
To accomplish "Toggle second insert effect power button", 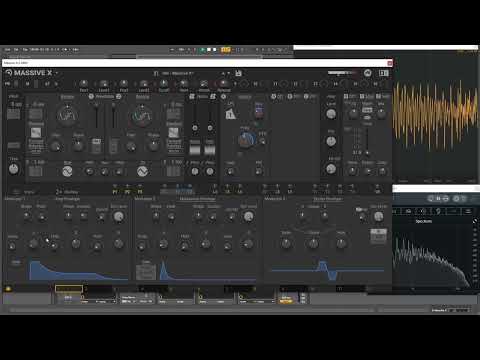I will click(x=290, y=96).
